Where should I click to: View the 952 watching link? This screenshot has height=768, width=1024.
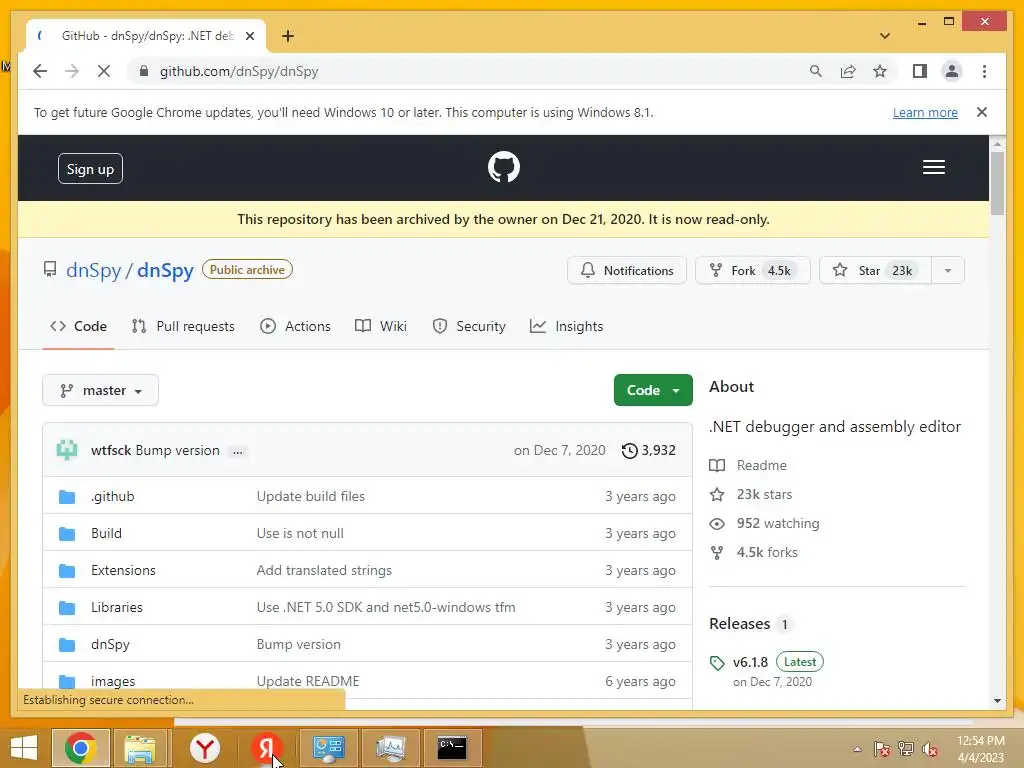point(778,523)
